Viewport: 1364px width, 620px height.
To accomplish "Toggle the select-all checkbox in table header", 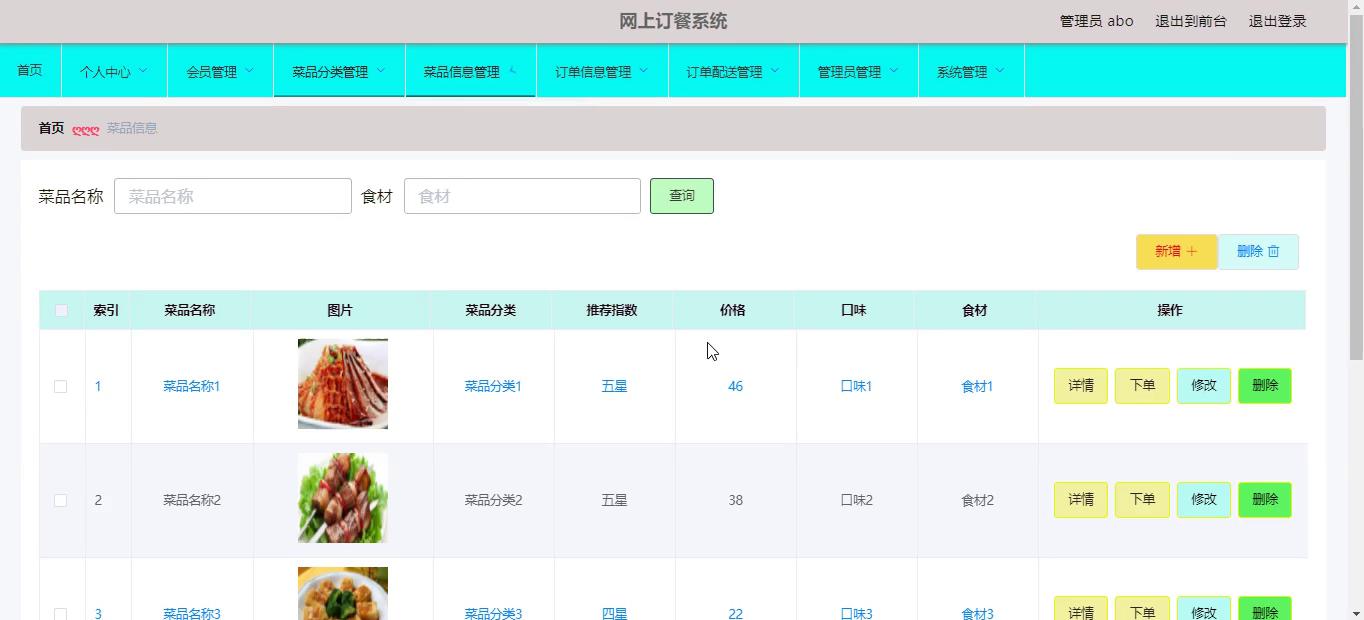I will pyautogui.click(x=61, y=310).
